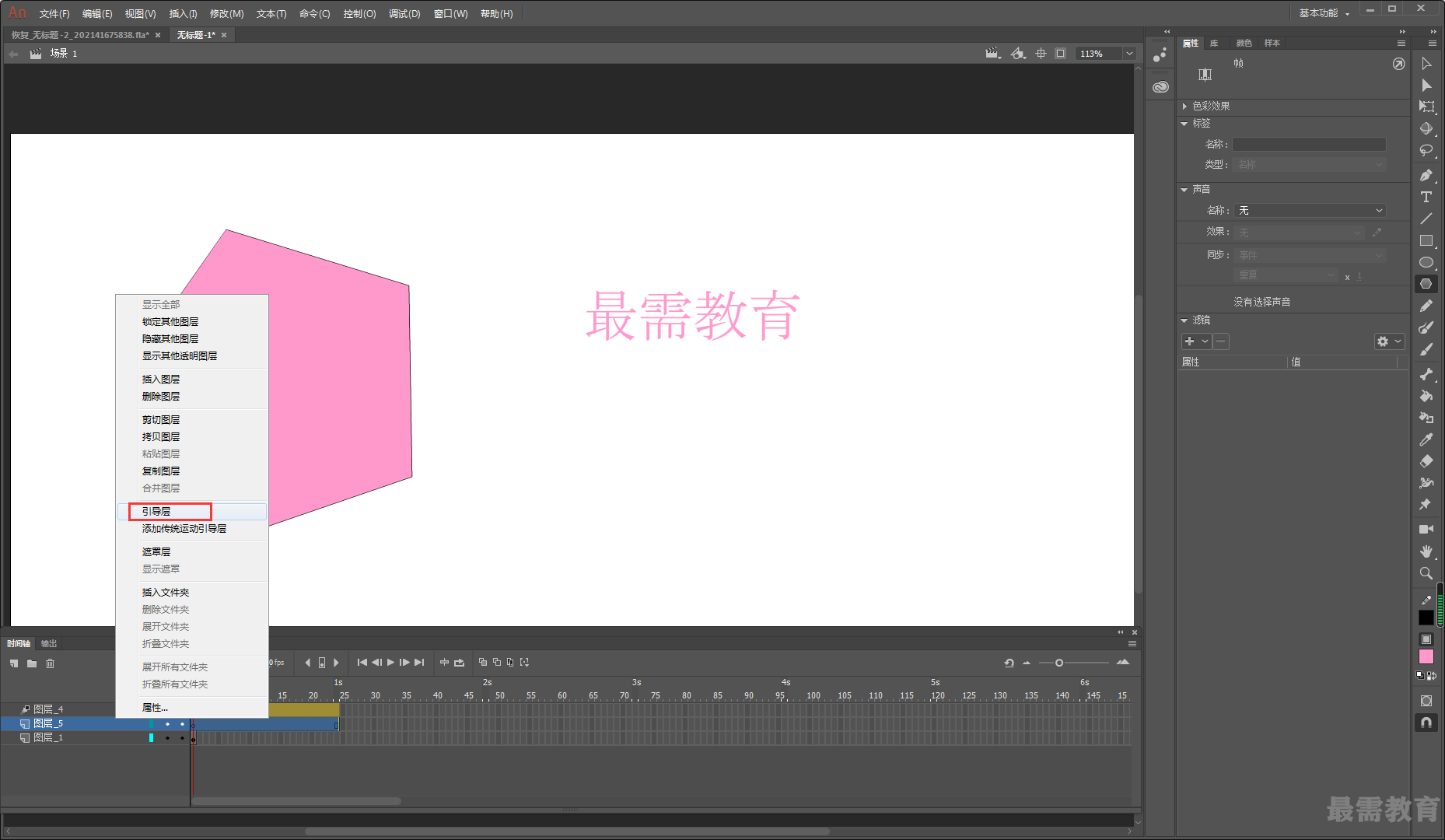Toggle Onion Skin in timeline
This screenshot has height=840, width=1445.
tap(483, 663)
